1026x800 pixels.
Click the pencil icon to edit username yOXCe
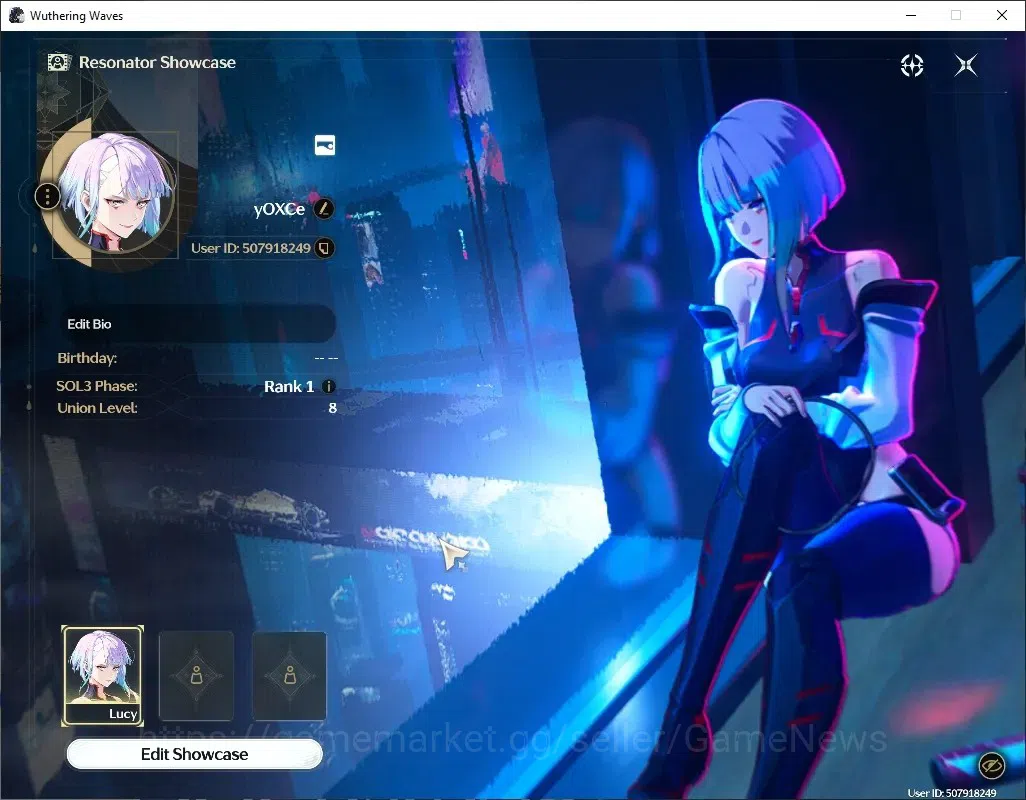click(323, 209)
